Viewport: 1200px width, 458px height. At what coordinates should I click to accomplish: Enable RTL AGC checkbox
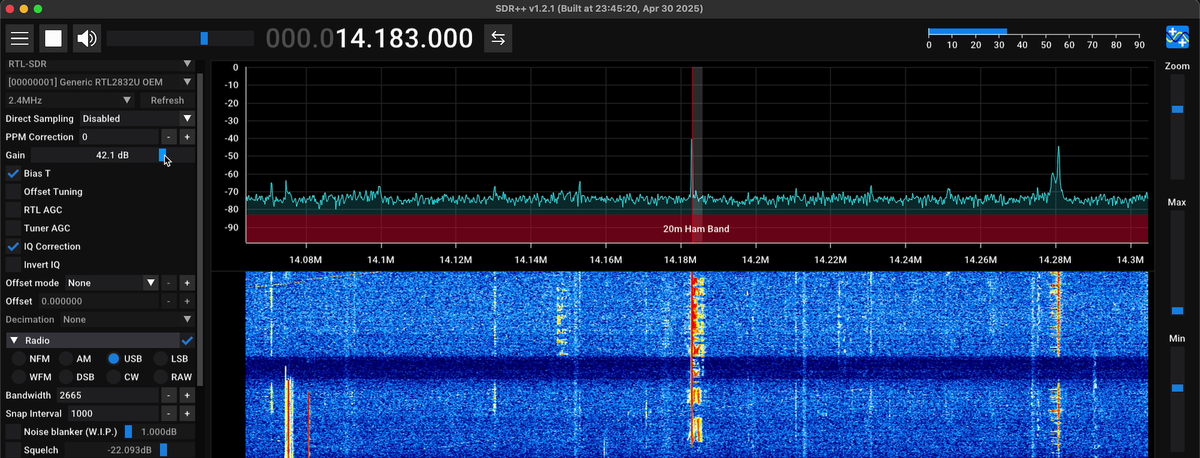(x=13, y=210)
